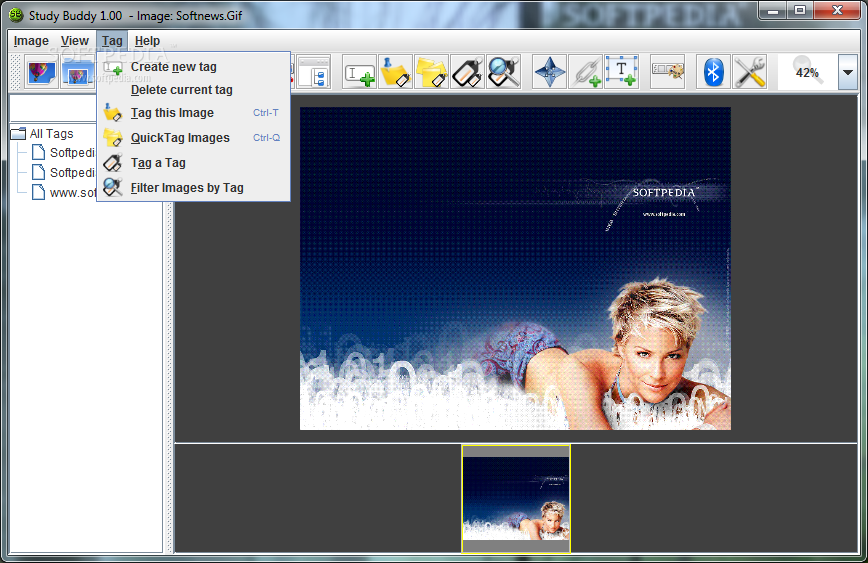Click the 42% zoom level indicator

[807, 73]
